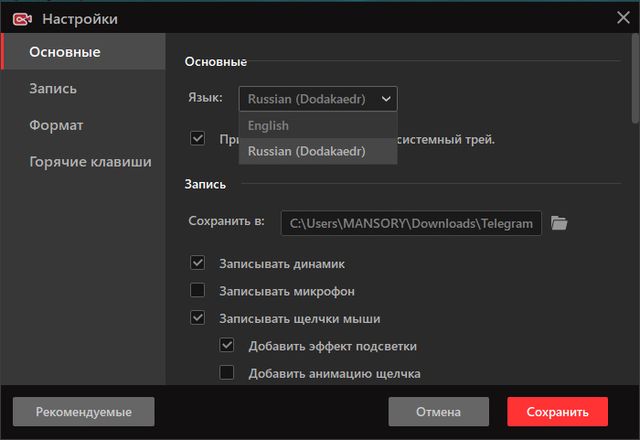Screen dimensions: 640x440
Task: Enable Добавить анимацию щелчка checkbox
Action: (227, 373)
